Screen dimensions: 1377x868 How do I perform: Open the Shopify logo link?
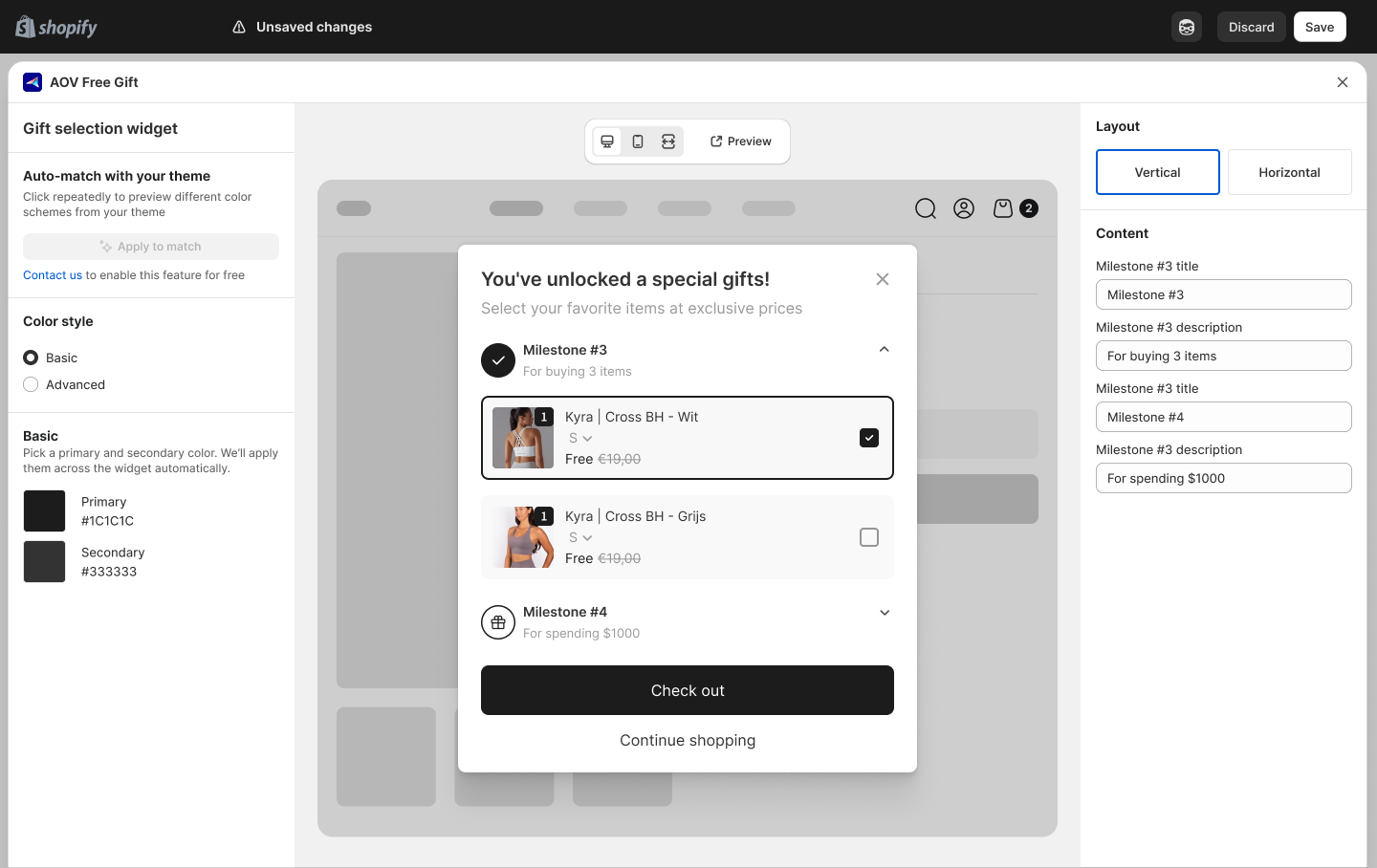point(55,27)
